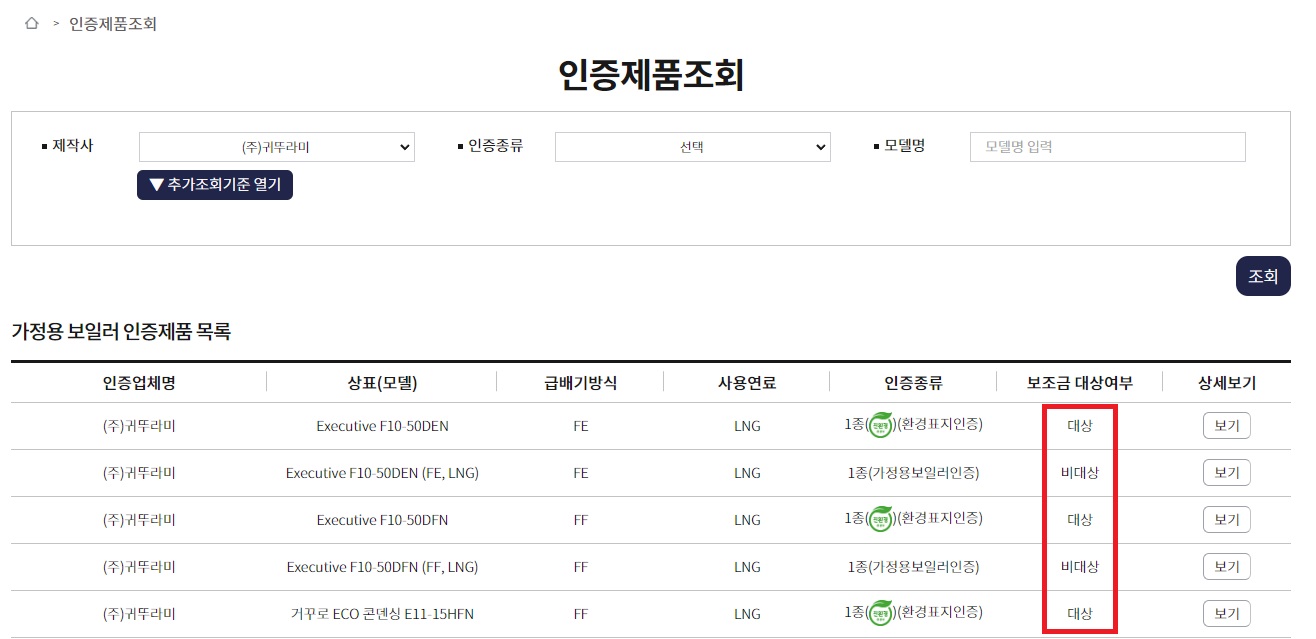Click the 사용연료 column header

click(747, 383)
